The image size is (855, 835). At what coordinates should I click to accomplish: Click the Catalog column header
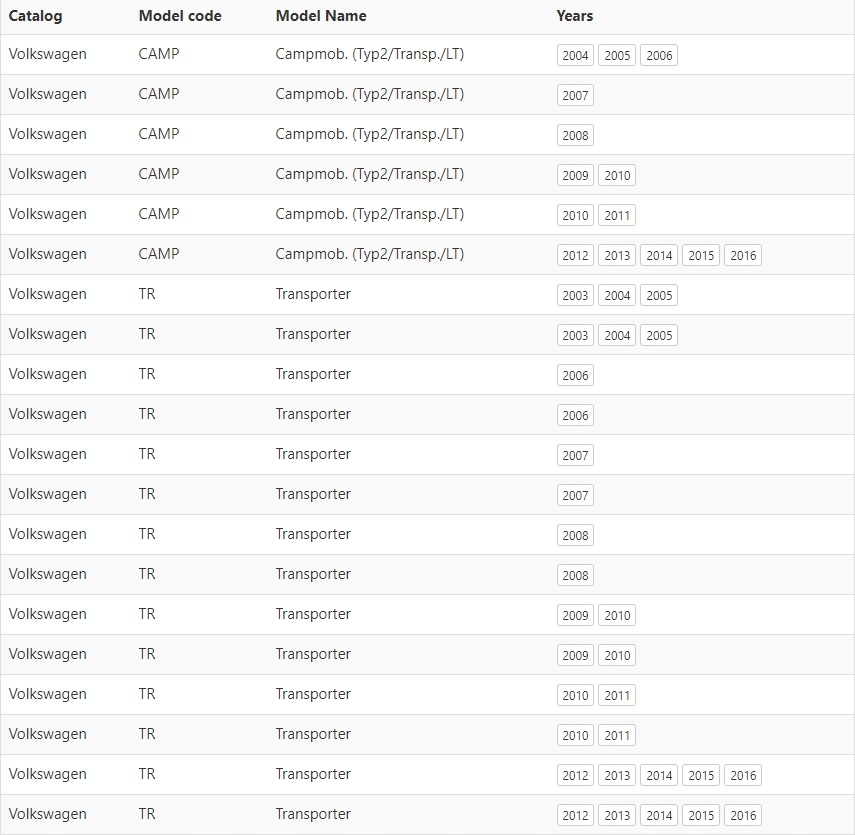[x=35, y=16]
